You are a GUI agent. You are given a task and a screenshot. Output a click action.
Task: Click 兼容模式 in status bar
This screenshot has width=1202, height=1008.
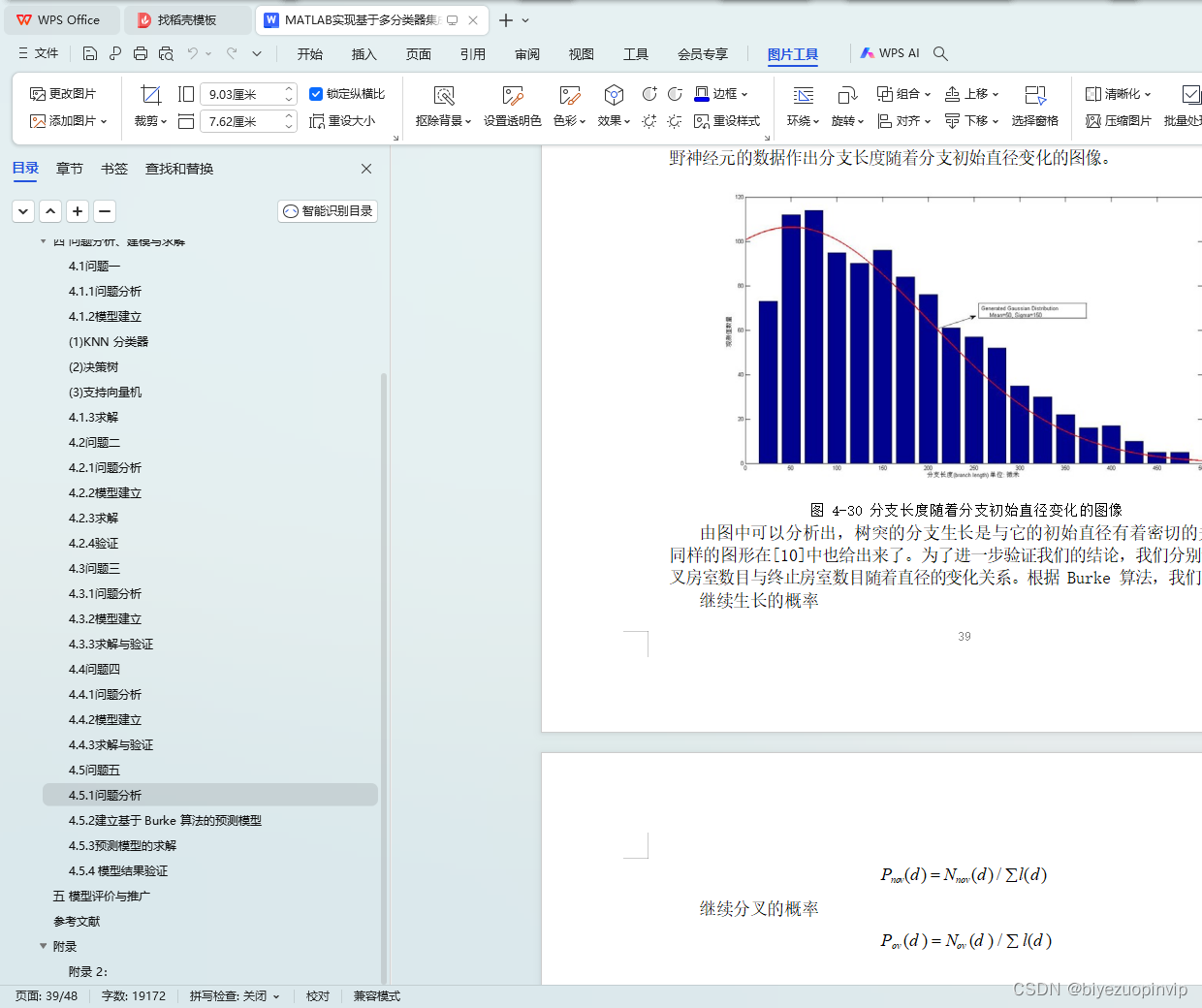(x=377, y=996)
